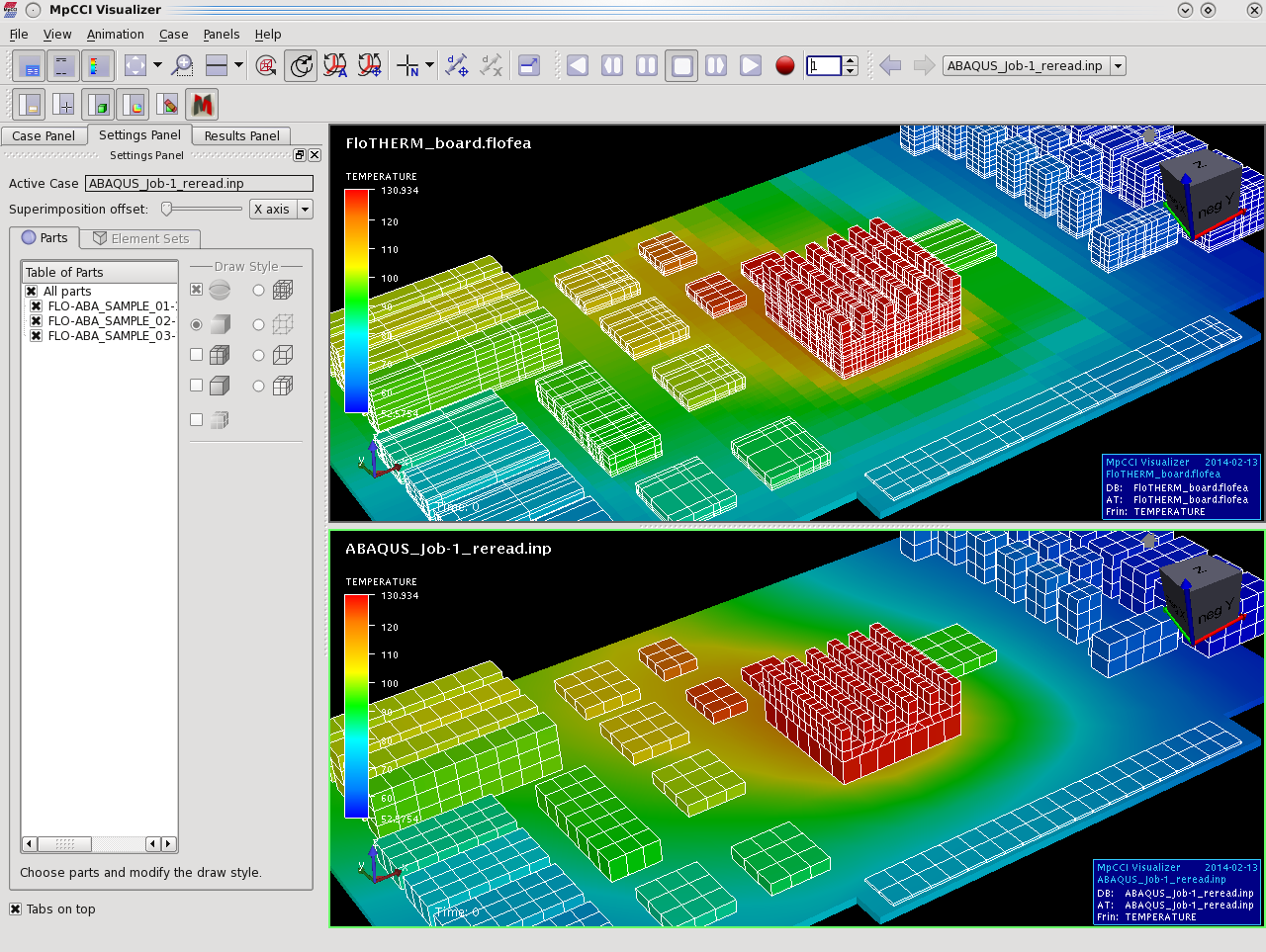Open the Panels menu
This screenshot has width=1266, height=952.
point(222,34)
